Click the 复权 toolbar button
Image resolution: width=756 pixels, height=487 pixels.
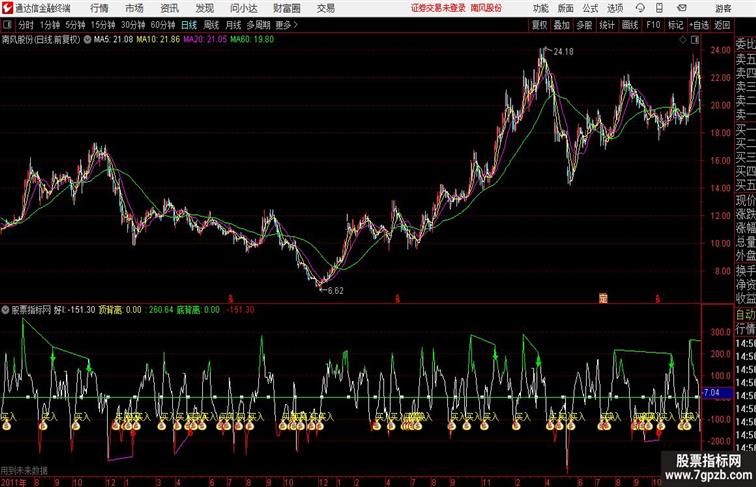(540, 25)
